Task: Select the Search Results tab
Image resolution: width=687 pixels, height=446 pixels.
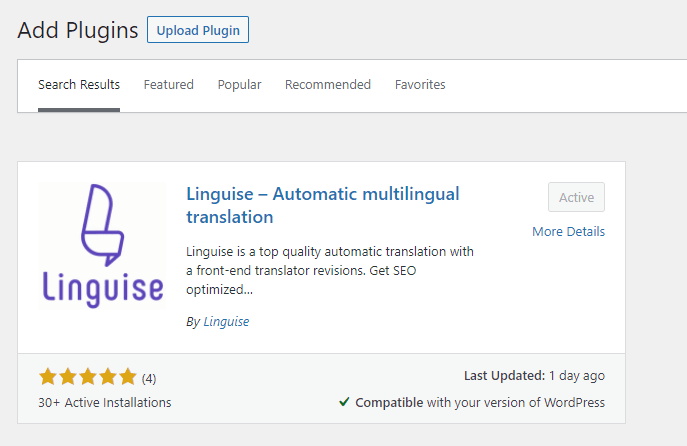Action: click(79, 85)
